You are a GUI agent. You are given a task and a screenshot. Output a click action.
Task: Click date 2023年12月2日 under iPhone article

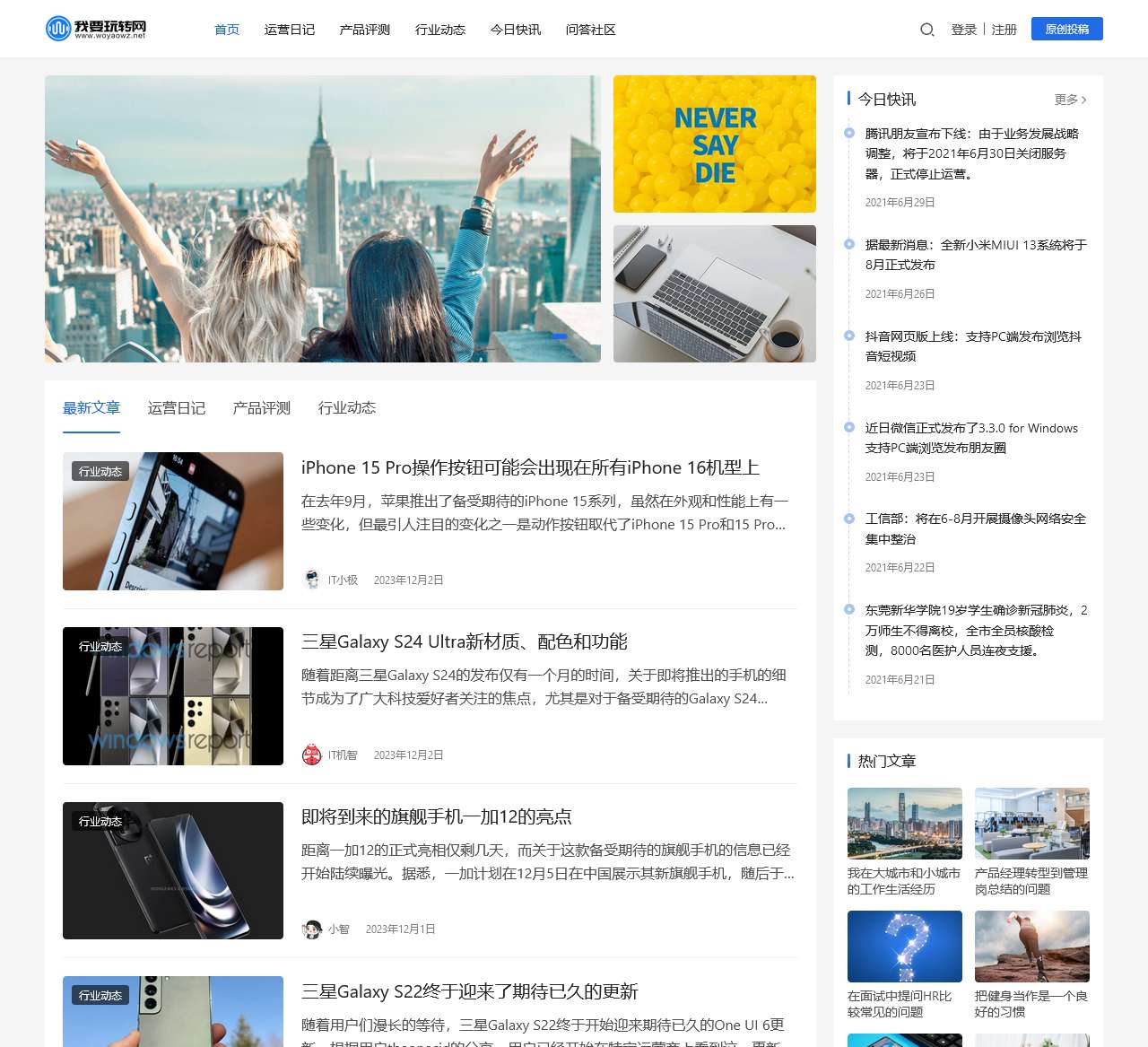[x=408, y=580]
